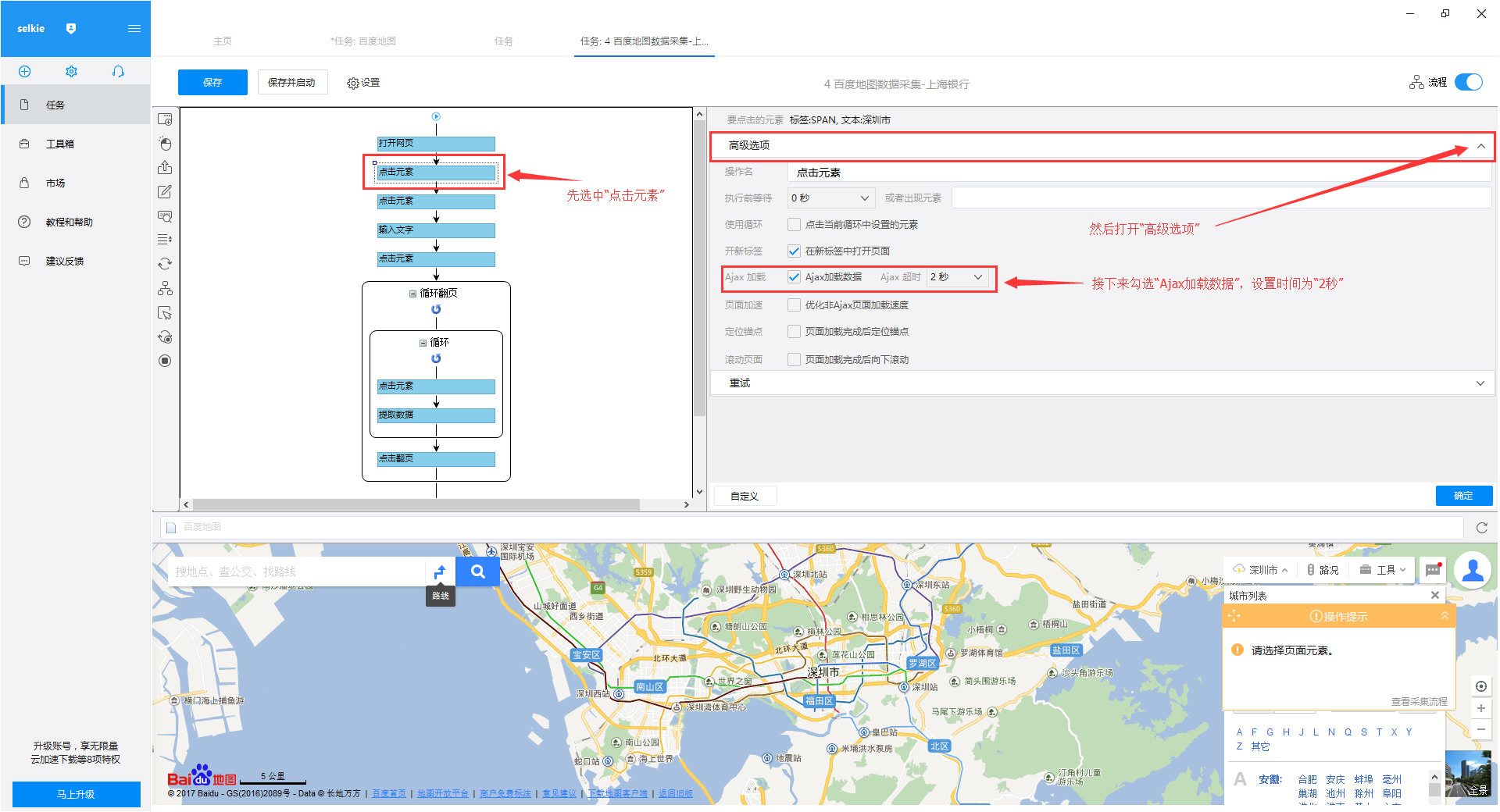This screenshot has width=1500, height=812.
Task: Open 任务 in the left sidebar
Action: [75, 105]
